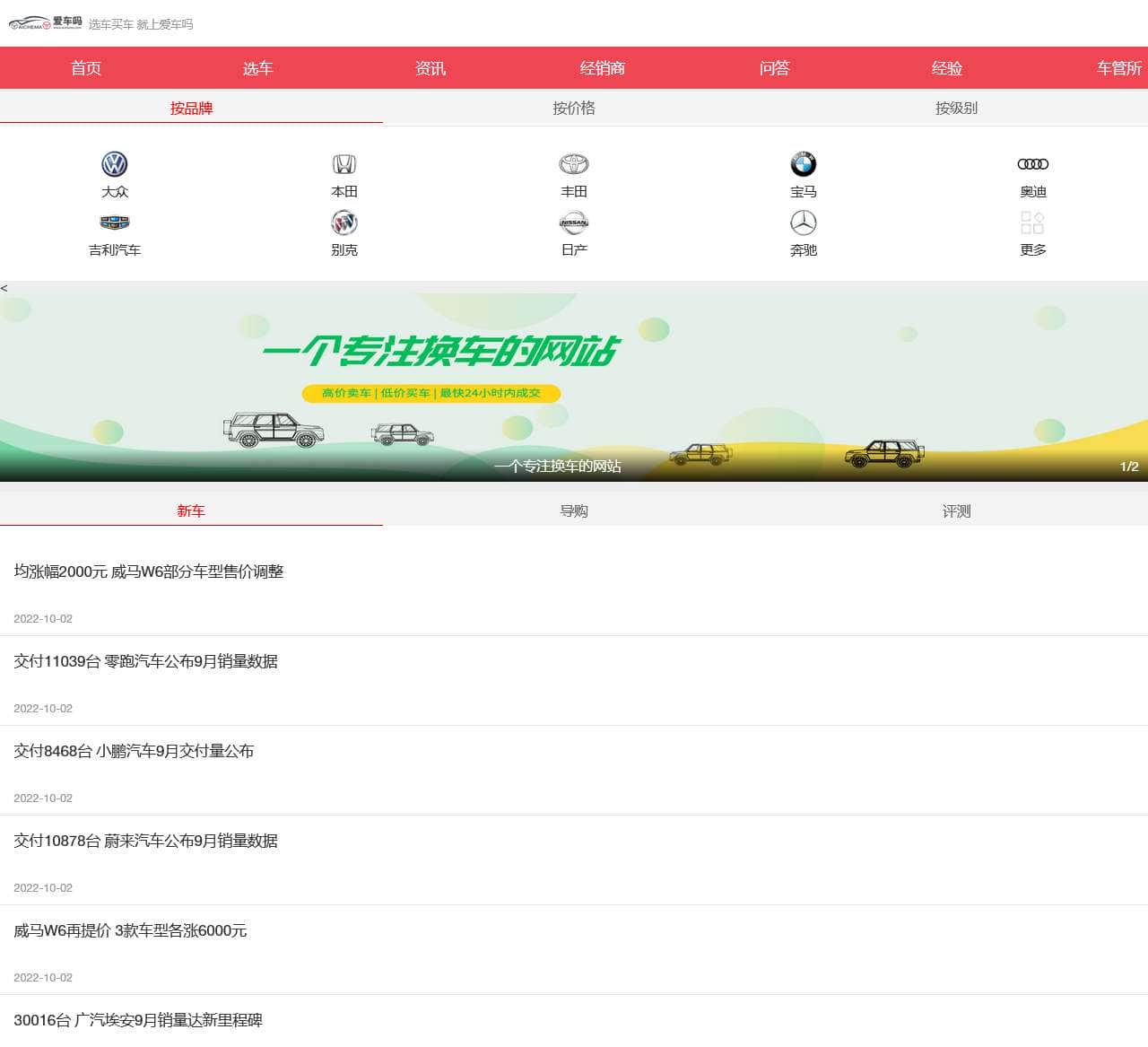Viewport: 1148px width, 1047px height.
Task: Show the 评测 reviews tab
Action: [956, 510]
